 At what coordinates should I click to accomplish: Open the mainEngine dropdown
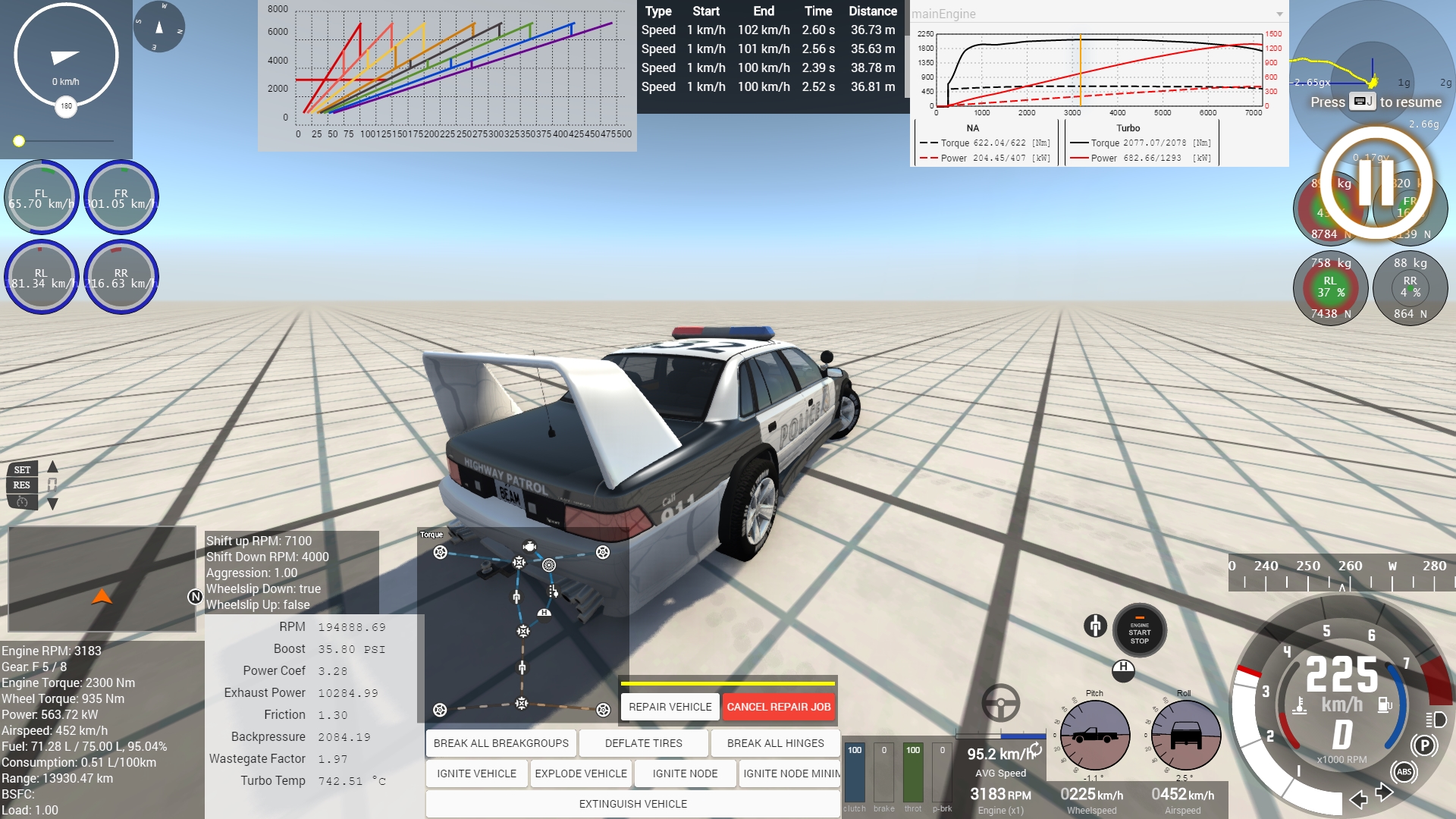click(x=1279, y=14)
